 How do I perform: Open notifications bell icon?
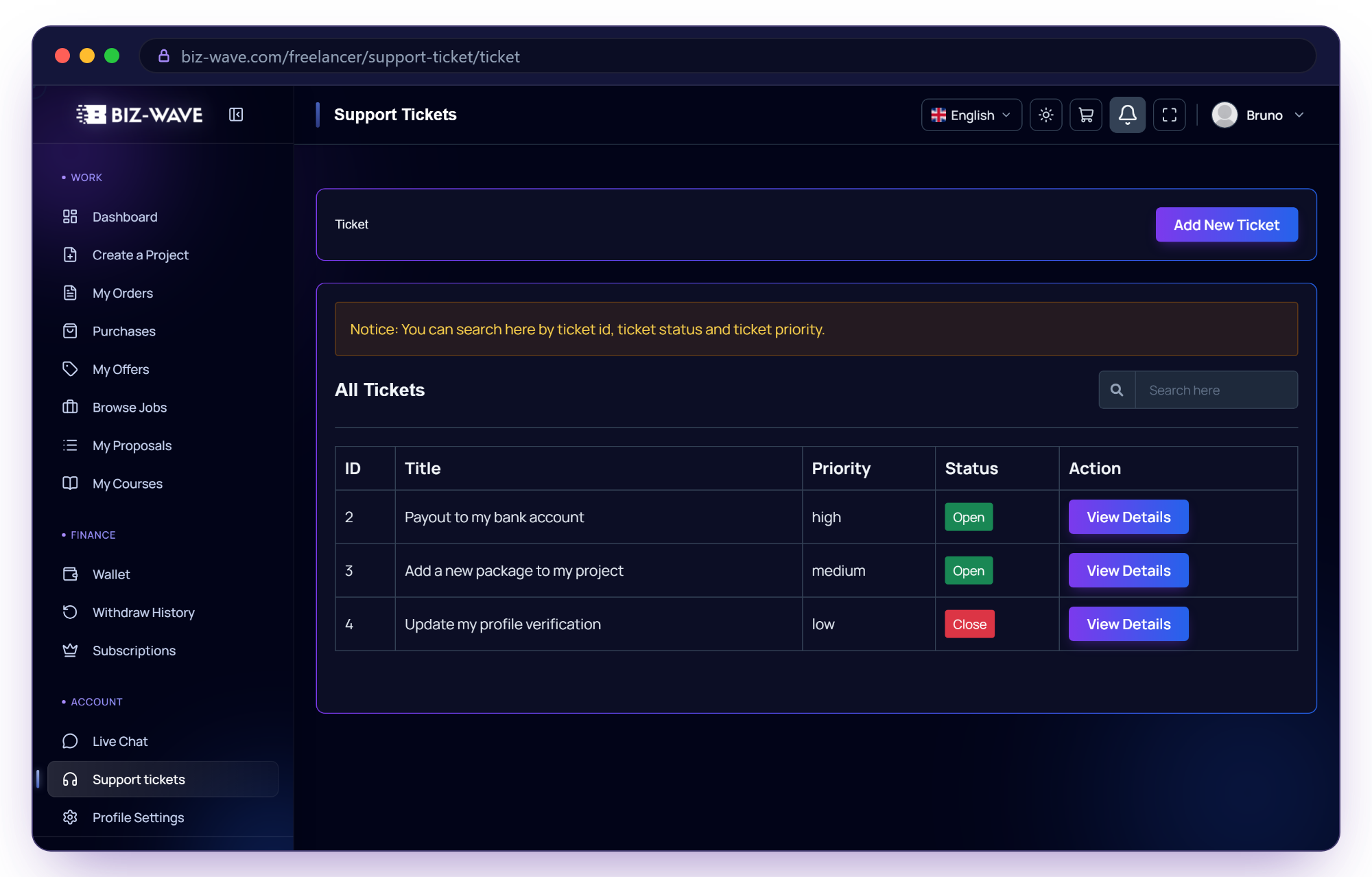(1127, 115)
